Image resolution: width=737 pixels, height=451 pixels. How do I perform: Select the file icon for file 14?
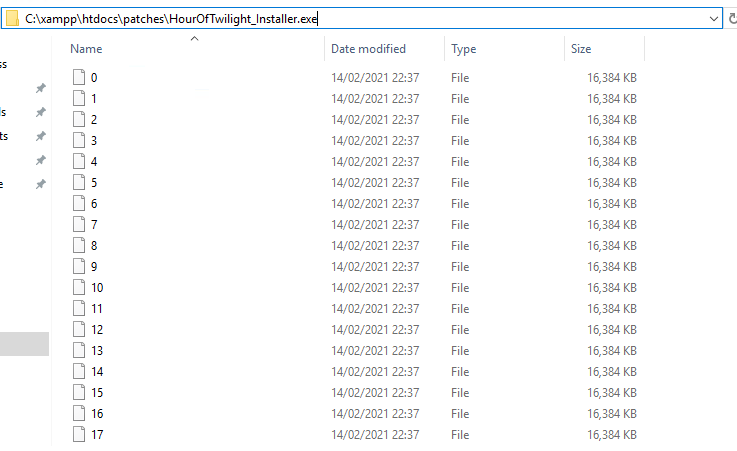(79, 371)
